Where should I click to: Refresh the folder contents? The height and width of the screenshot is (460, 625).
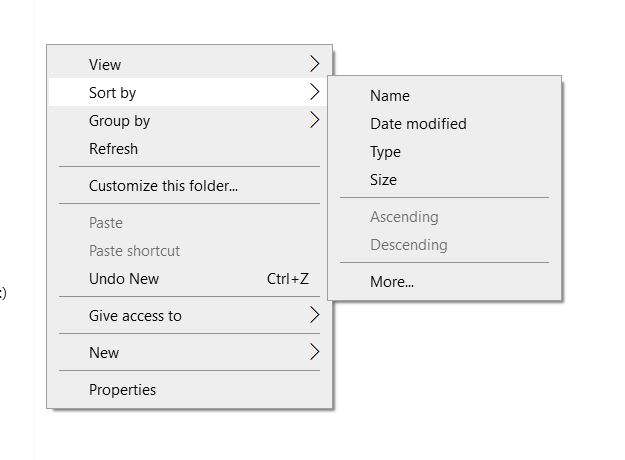(113, 149)
